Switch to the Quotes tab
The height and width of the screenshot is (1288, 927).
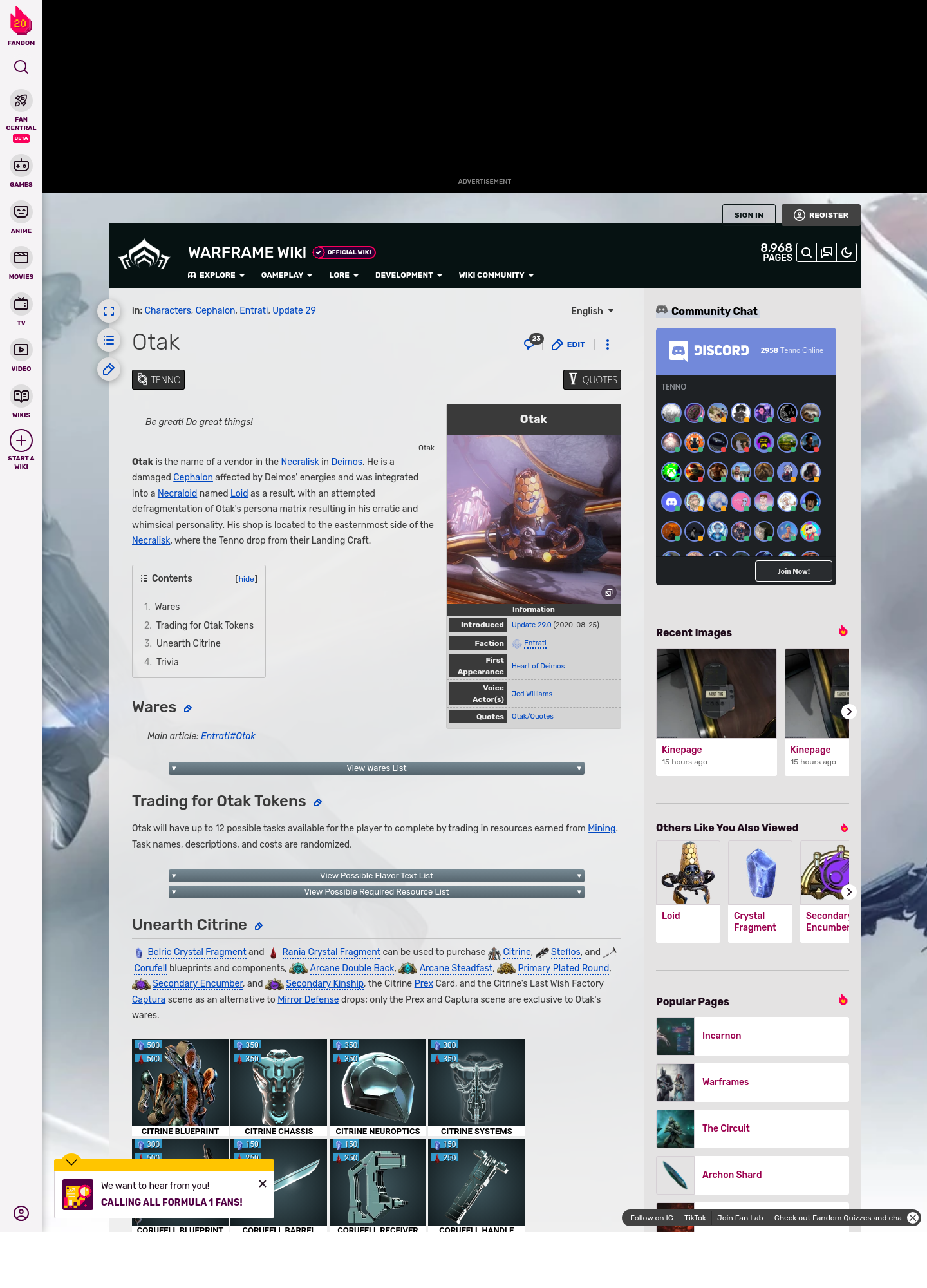point(592,380)
